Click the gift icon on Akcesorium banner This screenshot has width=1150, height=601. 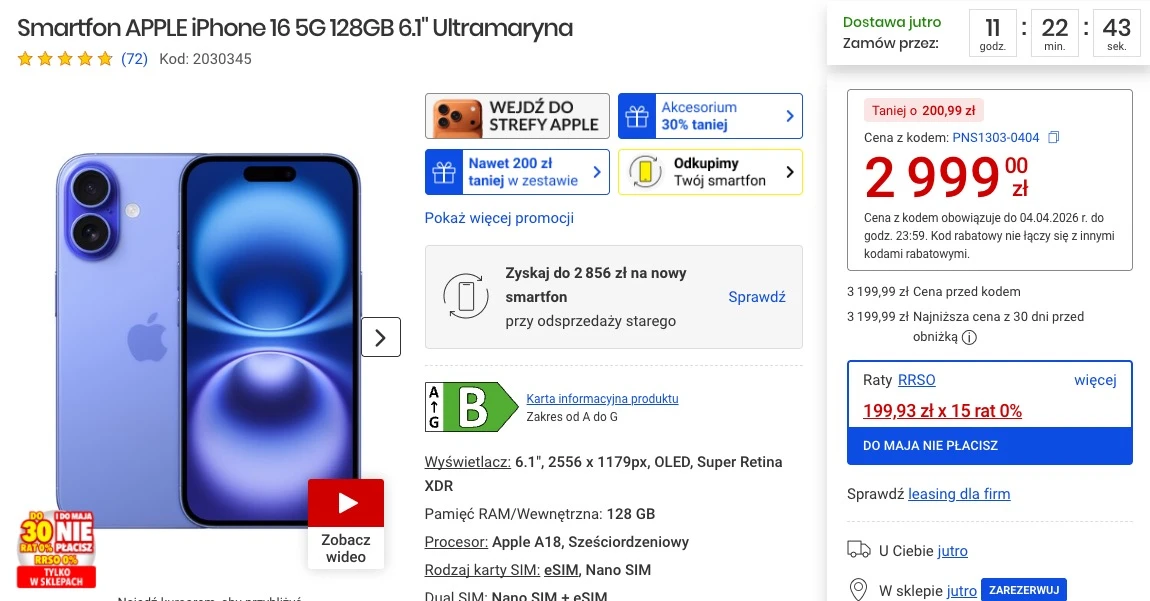click(637, 116)
